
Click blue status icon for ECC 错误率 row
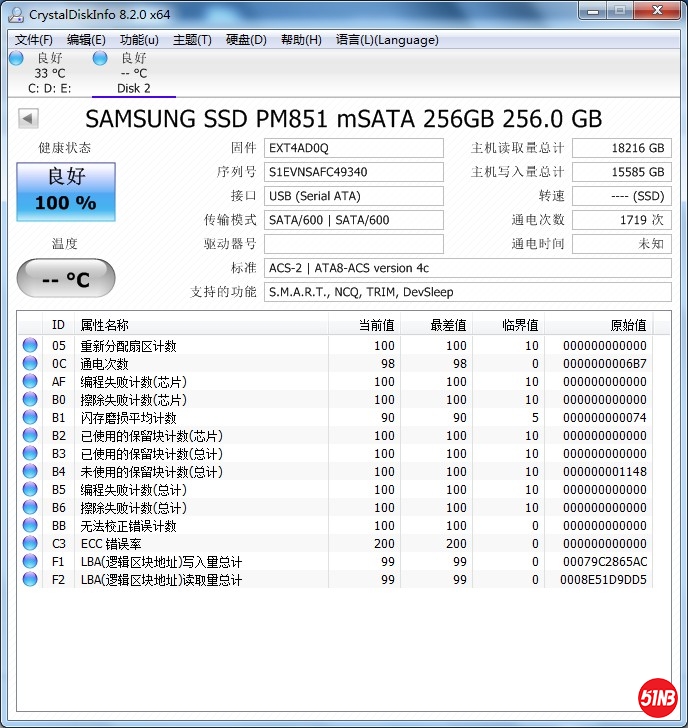30,544
